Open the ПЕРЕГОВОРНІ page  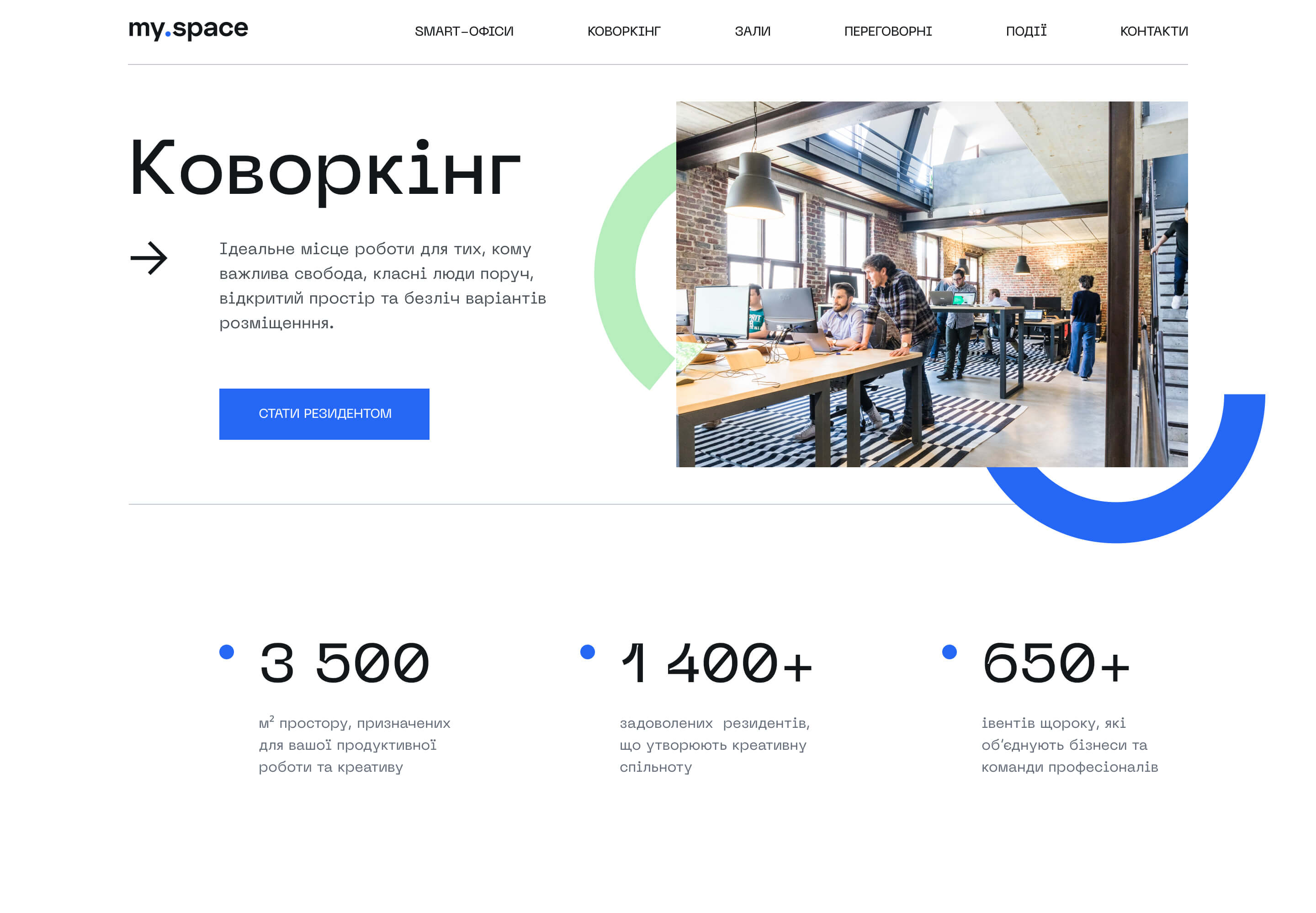click(888, 32)
